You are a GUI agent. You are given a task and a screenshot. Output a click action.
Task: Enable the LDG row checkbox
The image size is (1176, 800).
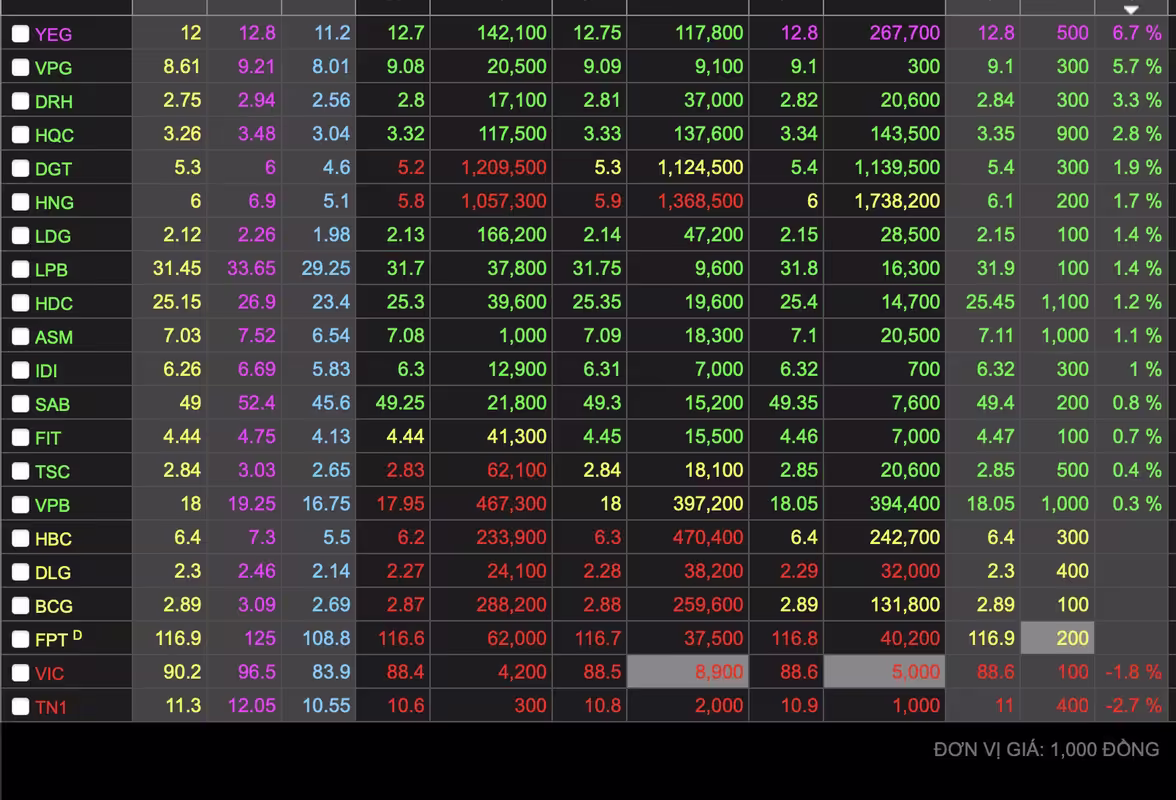click(20, 235)
